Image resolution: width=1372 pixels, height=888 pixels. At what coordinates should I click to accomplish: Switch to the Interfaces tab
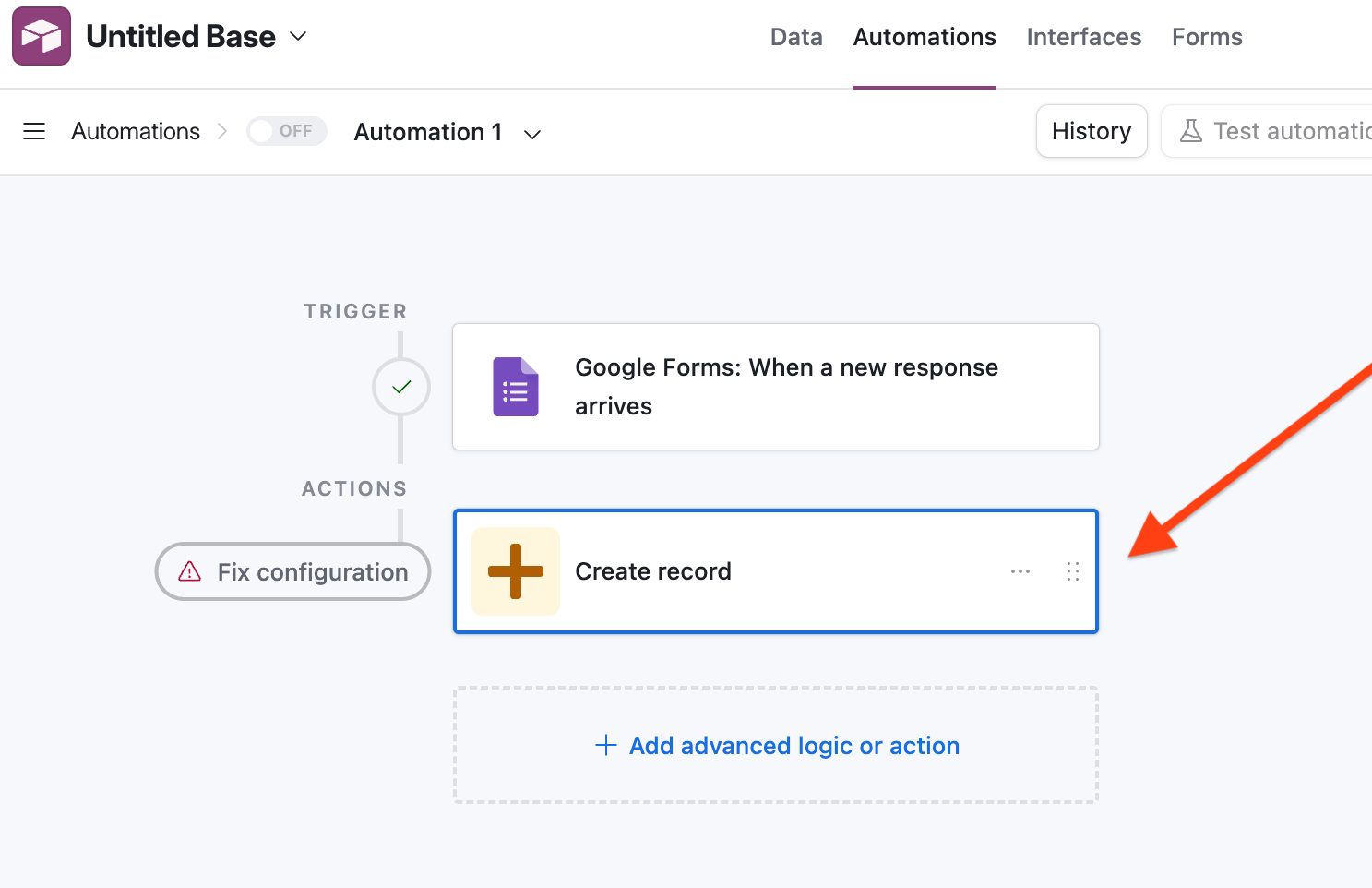[1083, 37]
